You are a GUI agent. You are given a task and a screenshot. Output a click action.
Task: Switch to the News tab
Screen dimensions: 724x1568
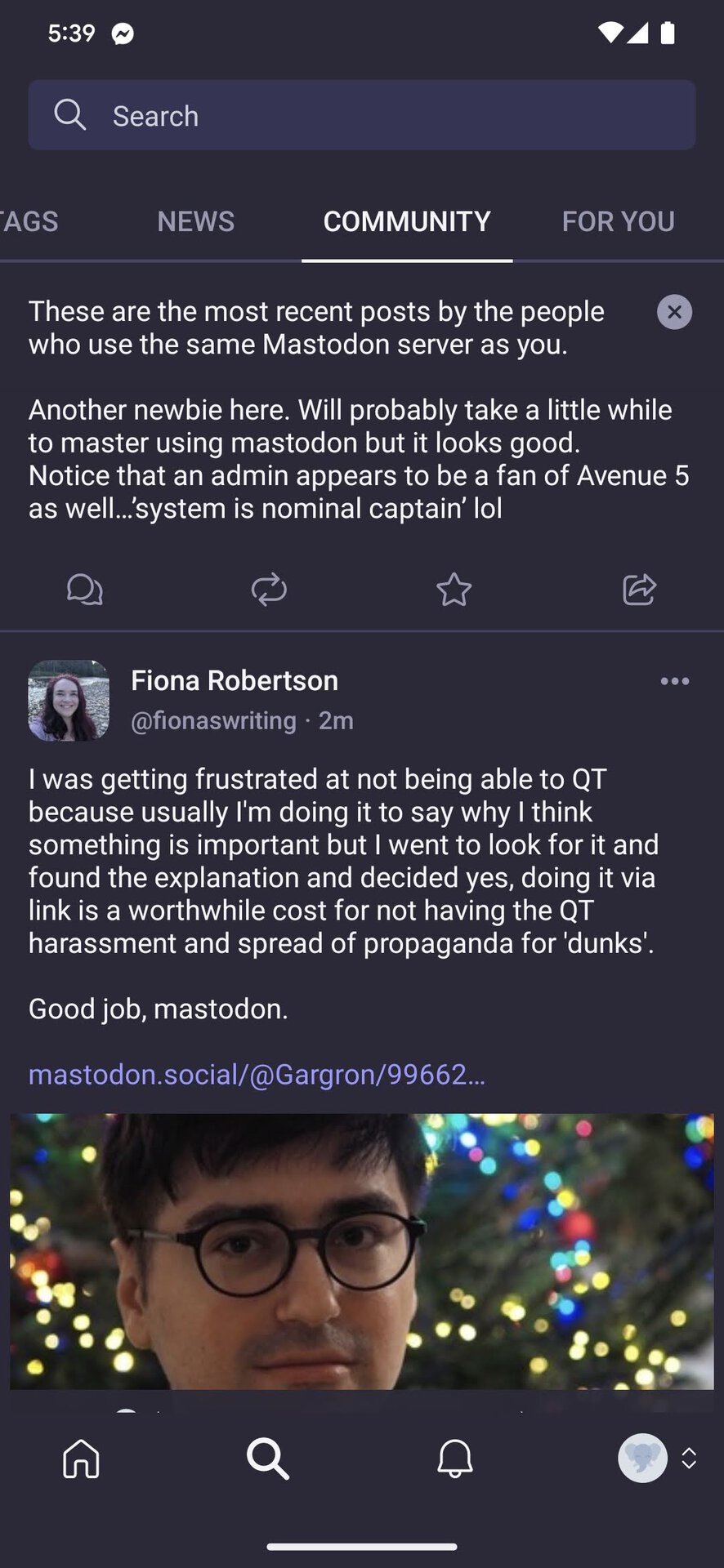(x=195, y=221)
